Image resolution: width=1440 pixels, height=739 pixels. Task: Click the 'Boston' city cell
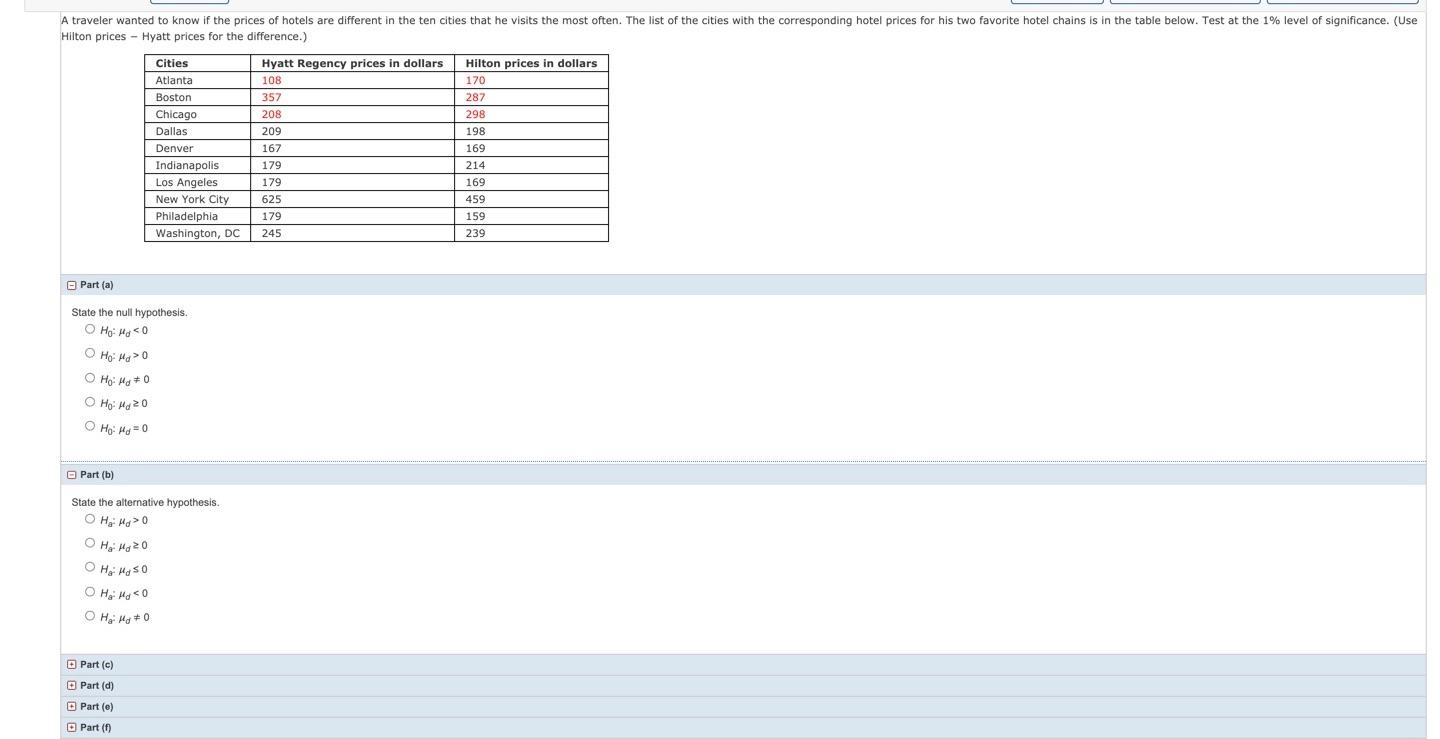198,97
